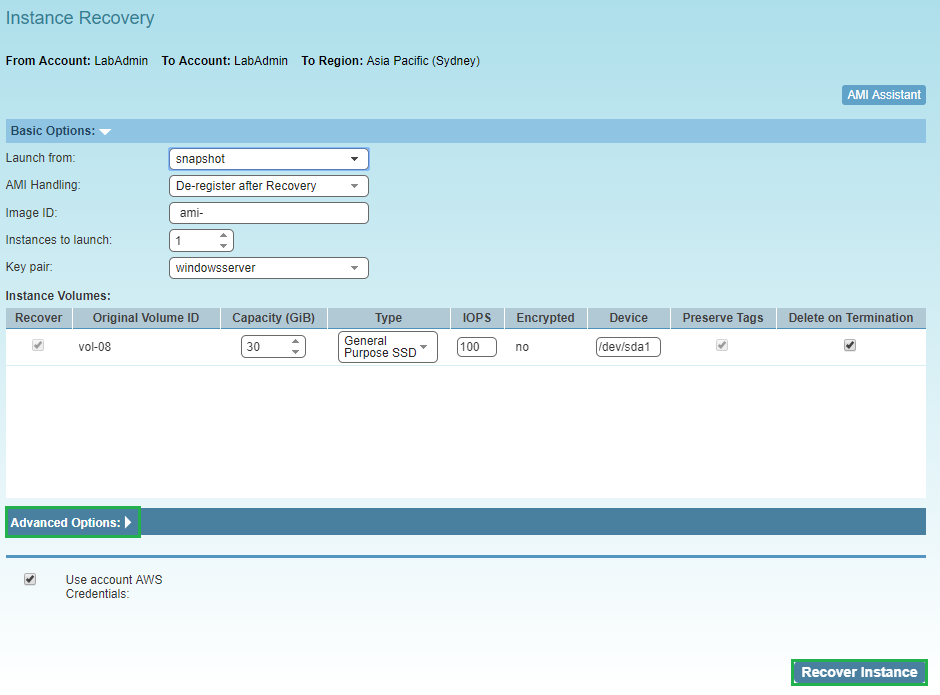
Task: Toggle the Preserve Tags checkbox
Action: pyautogui.click(x=722, y=345)
